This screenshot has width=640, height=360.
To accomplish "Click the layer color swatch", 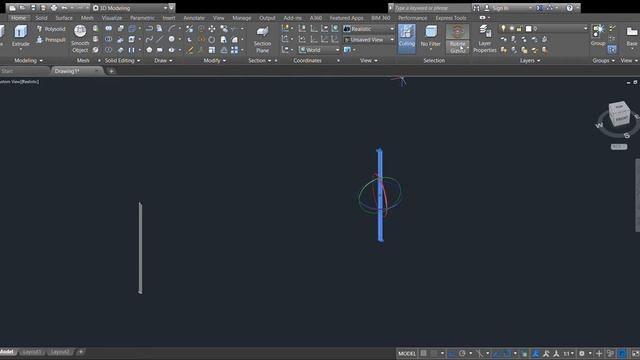I will [528, 28].
